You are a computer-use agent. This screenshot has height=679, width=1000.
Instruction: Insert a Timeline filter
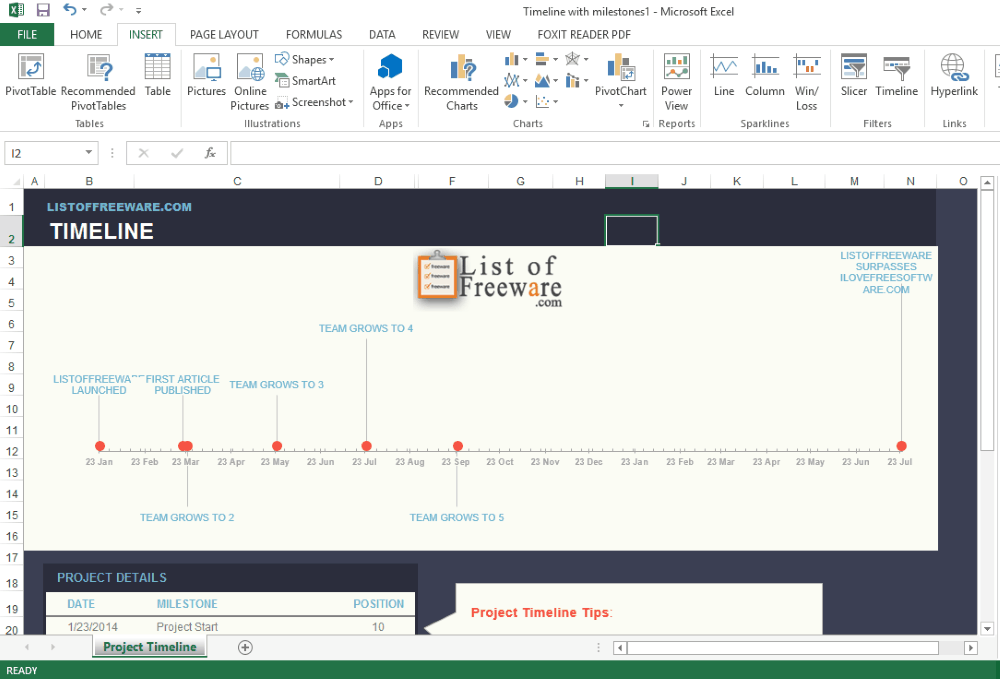[x=896, y=75]
